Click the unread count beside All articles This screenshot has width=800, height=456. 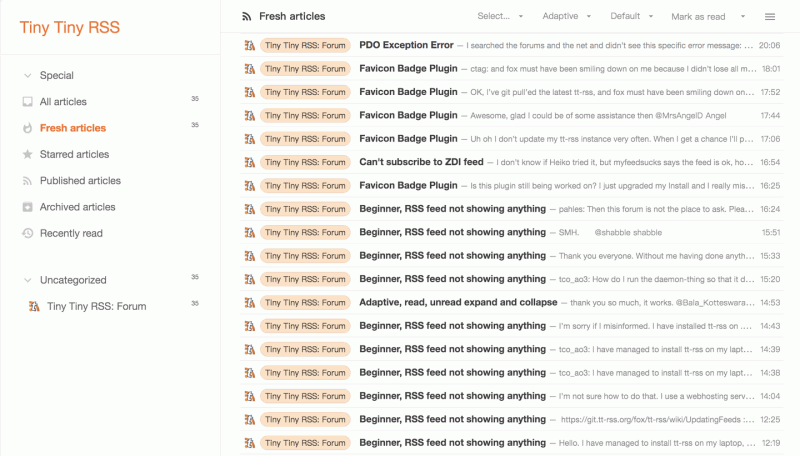coord(195,98)
